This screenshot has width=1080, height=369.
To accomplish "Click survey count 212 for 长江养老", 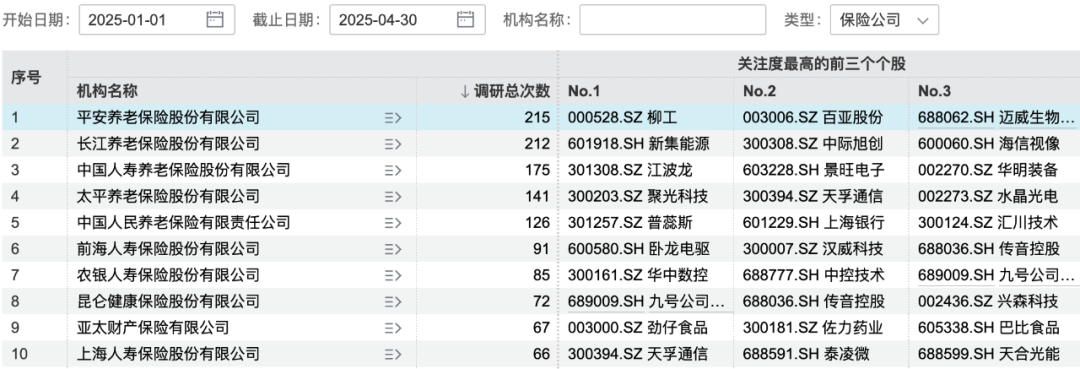I will [537, 144].
